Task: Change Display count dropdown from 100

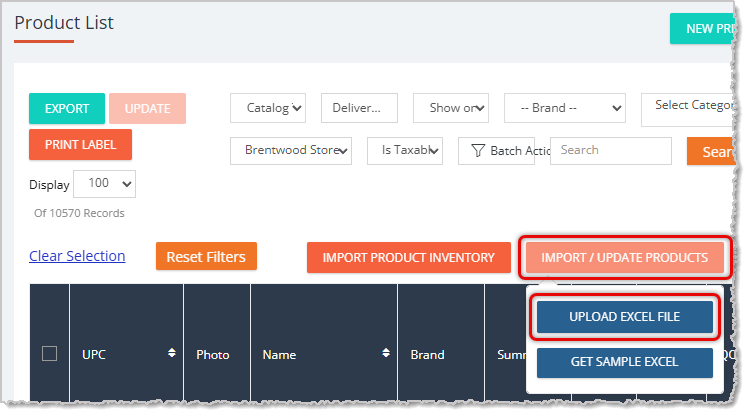Action: tap(104, 184)
